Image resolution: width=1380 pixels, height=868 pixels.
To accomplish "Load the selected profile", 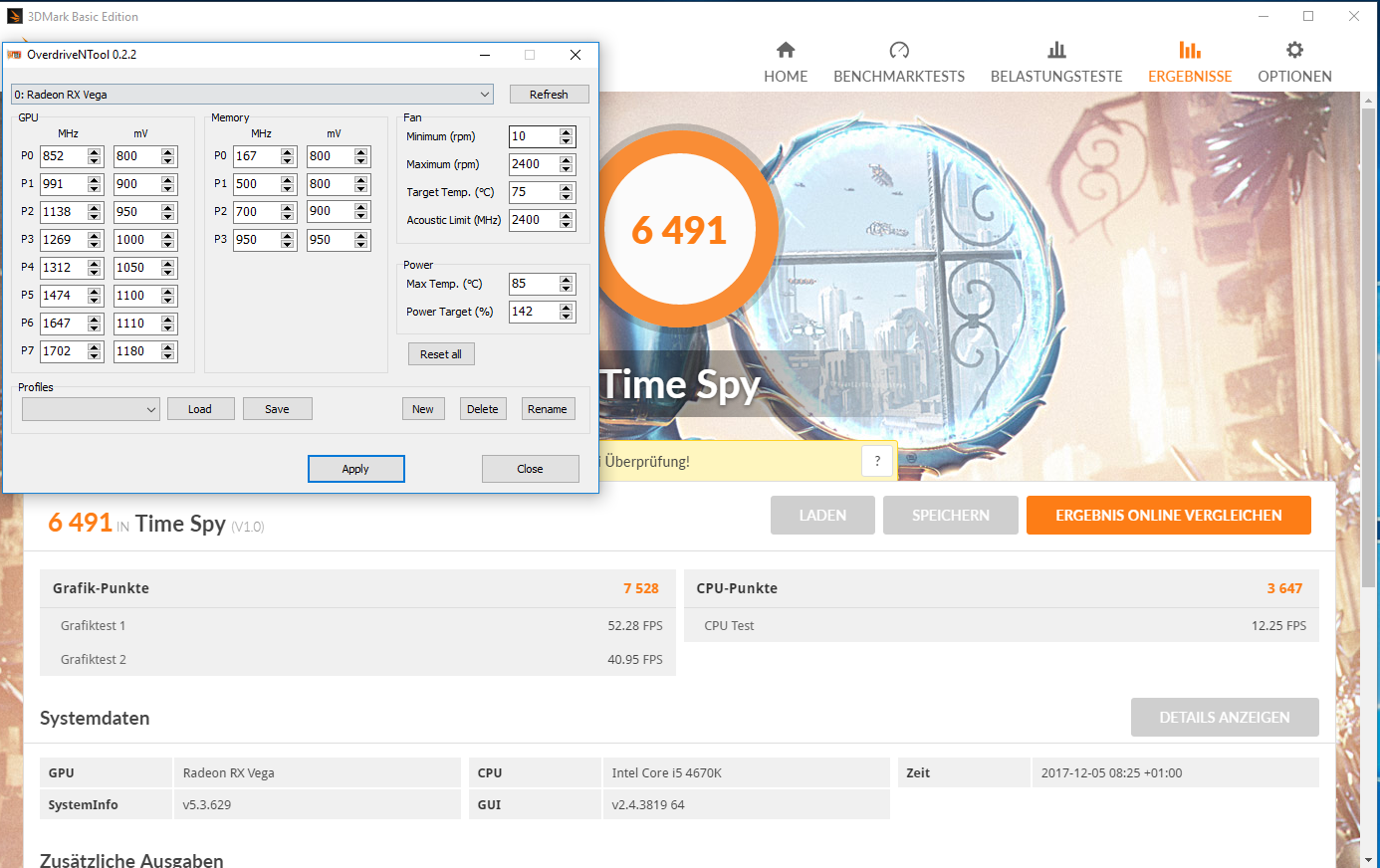I will (x=200, y=409).
